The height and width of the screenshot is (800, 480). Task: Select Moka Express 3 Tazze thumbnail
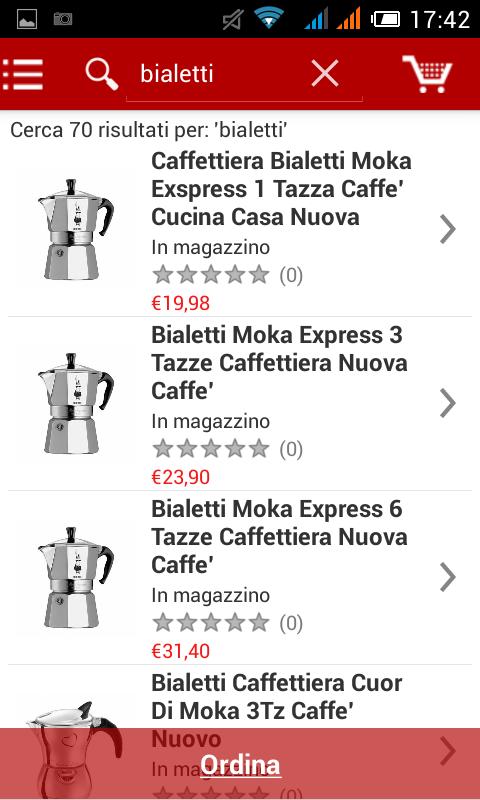(x=75, y=403)
